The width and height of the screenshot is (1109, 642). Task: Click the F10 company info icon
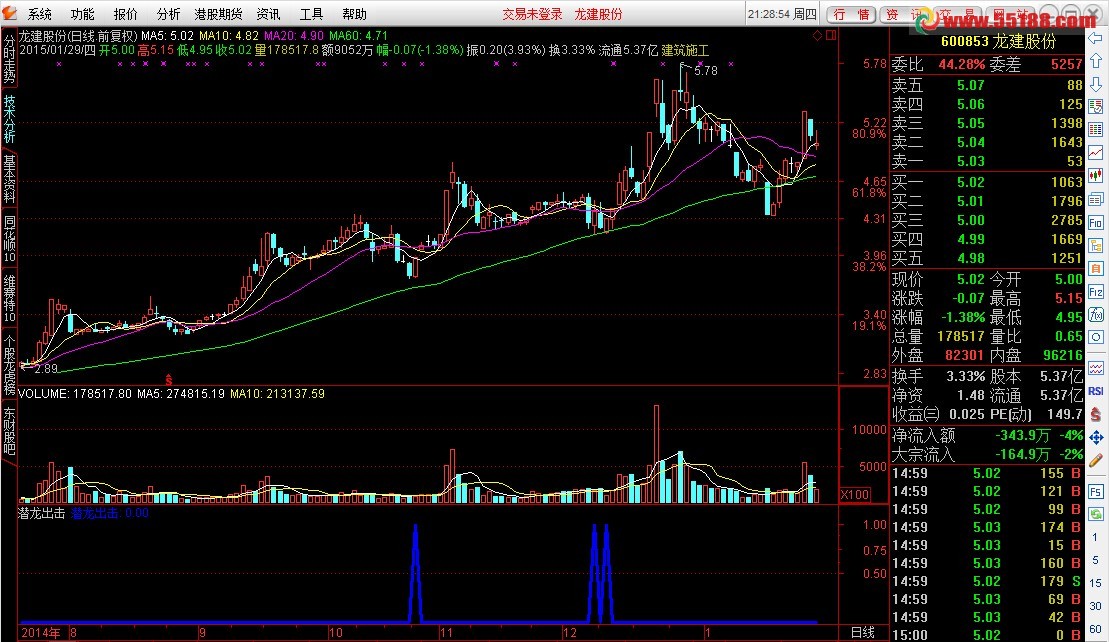pos(1096,223)
